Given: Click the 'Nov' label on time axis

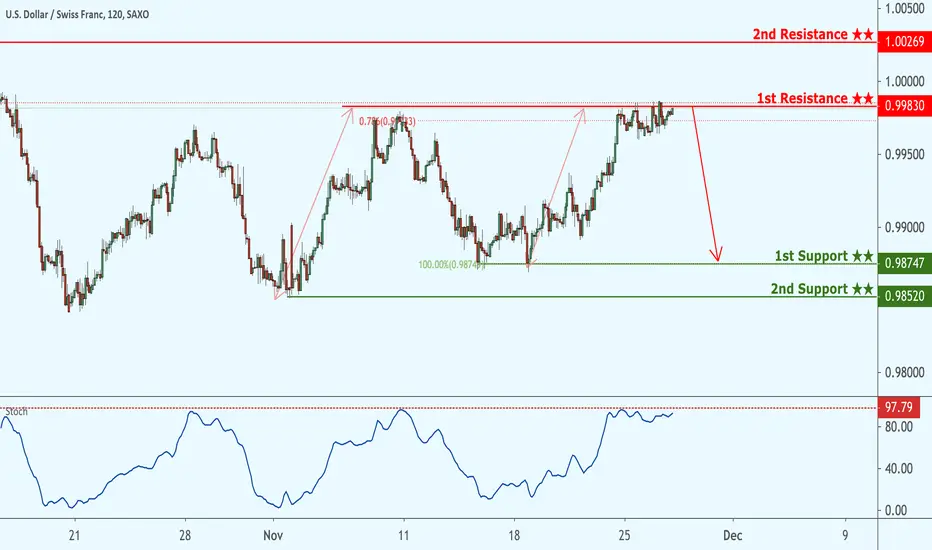Looking at the screenshot, I should 273,536.
